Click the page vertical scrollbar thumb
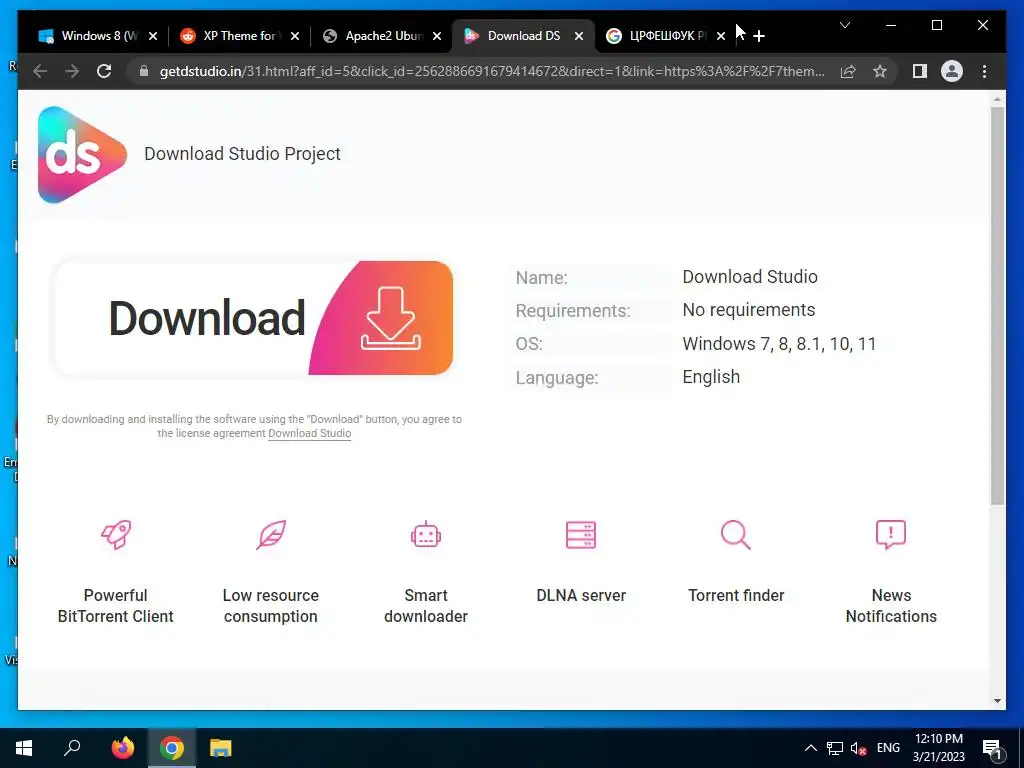The height and width of the screenshot is (768, 1024). tap(997, 305)
